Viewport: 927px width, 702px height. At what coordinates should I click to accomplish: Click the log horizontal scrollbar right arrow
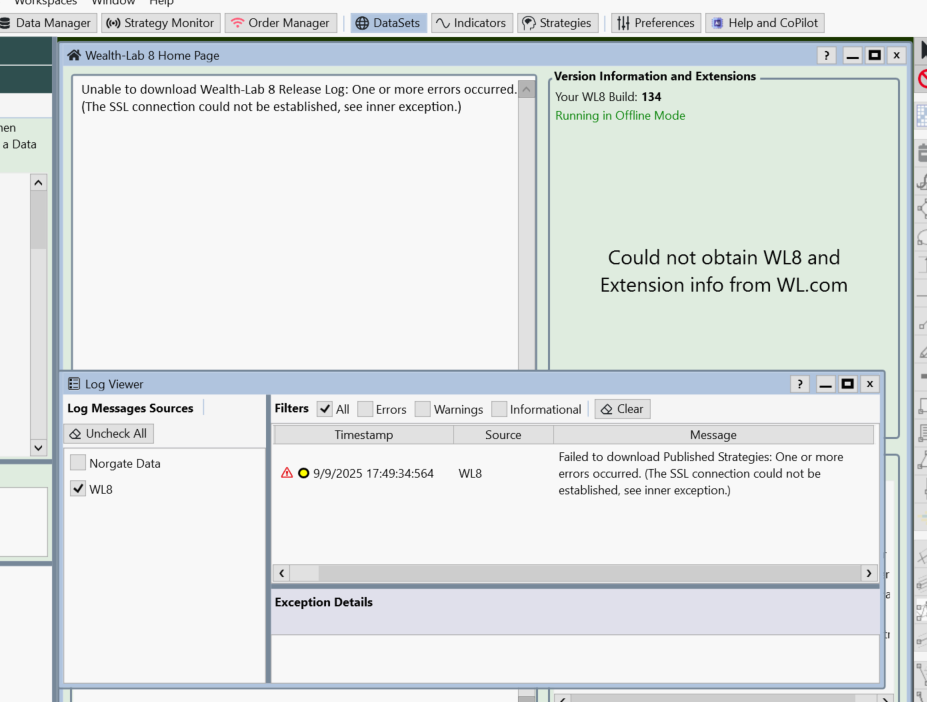click(x=868, y=573)
